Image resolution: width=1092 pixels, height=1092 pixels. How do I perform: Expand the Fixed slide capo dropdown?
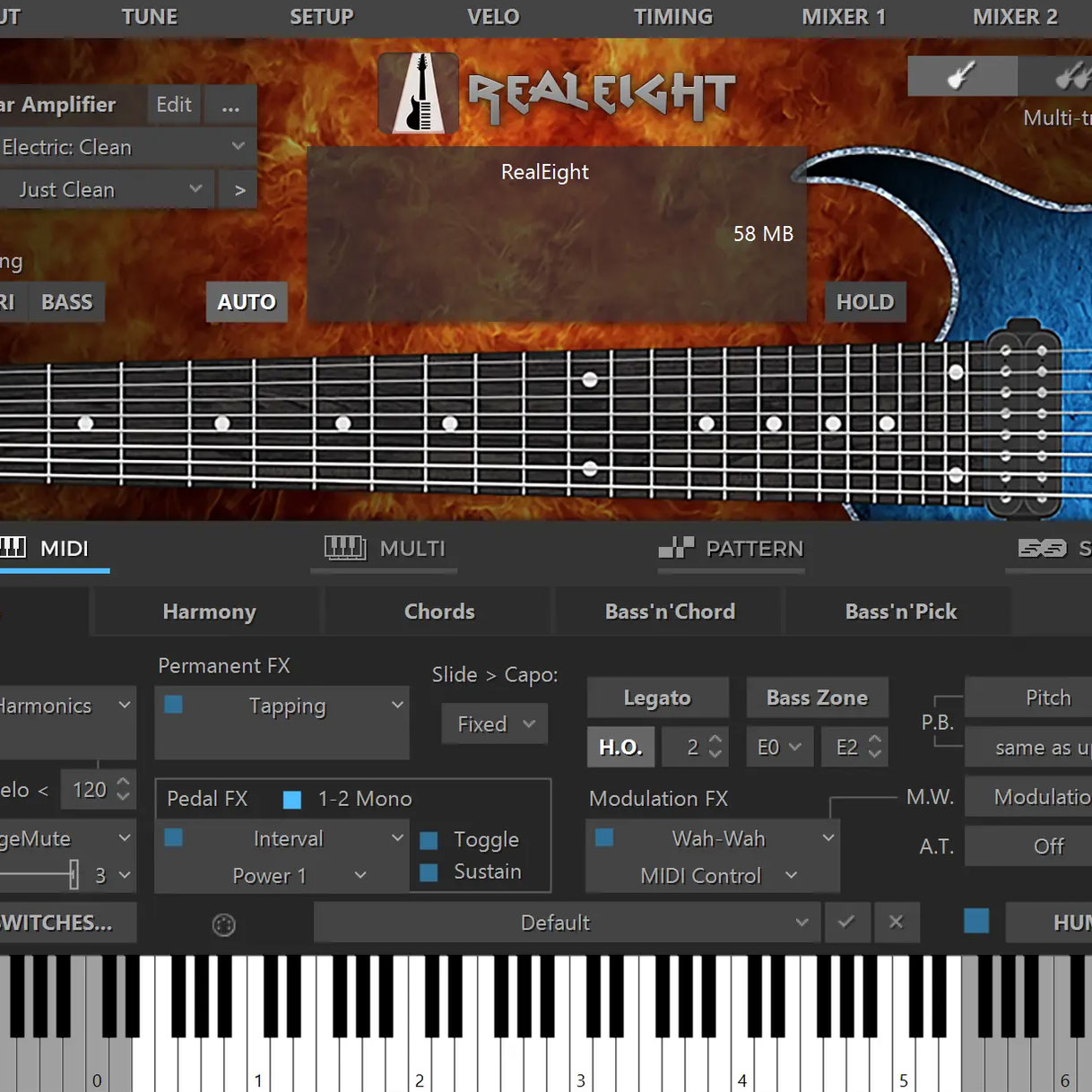point(495,724)
